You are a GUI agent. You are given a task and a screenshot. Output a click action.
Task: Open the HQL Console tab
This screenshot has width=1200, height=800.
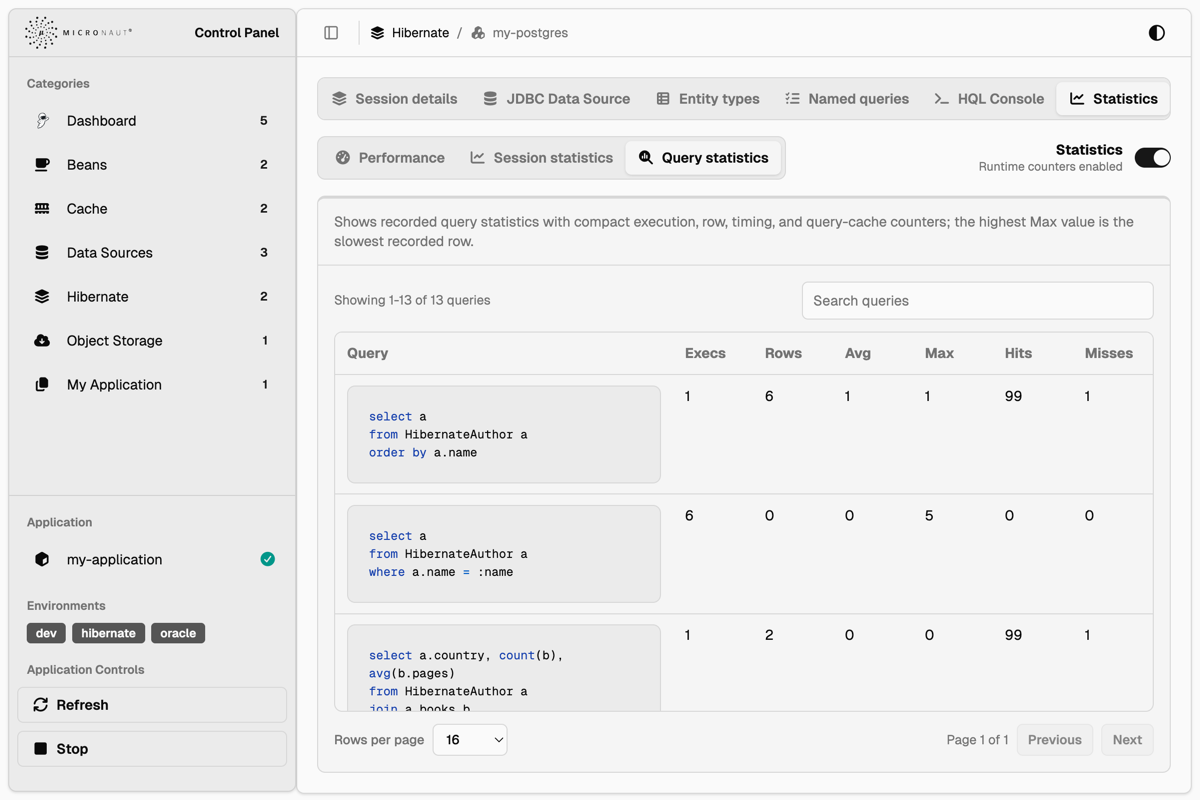coord(989,99)
